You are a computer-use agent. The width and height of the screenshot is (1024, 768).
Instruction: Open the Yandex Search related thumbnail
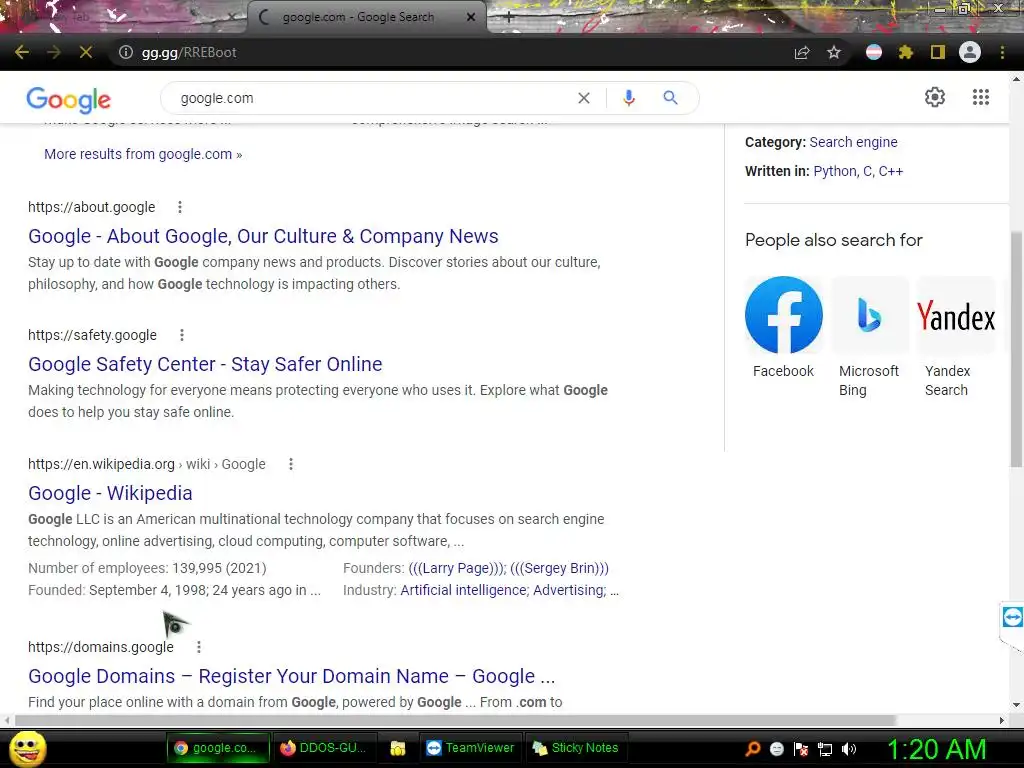pos(955,315)
